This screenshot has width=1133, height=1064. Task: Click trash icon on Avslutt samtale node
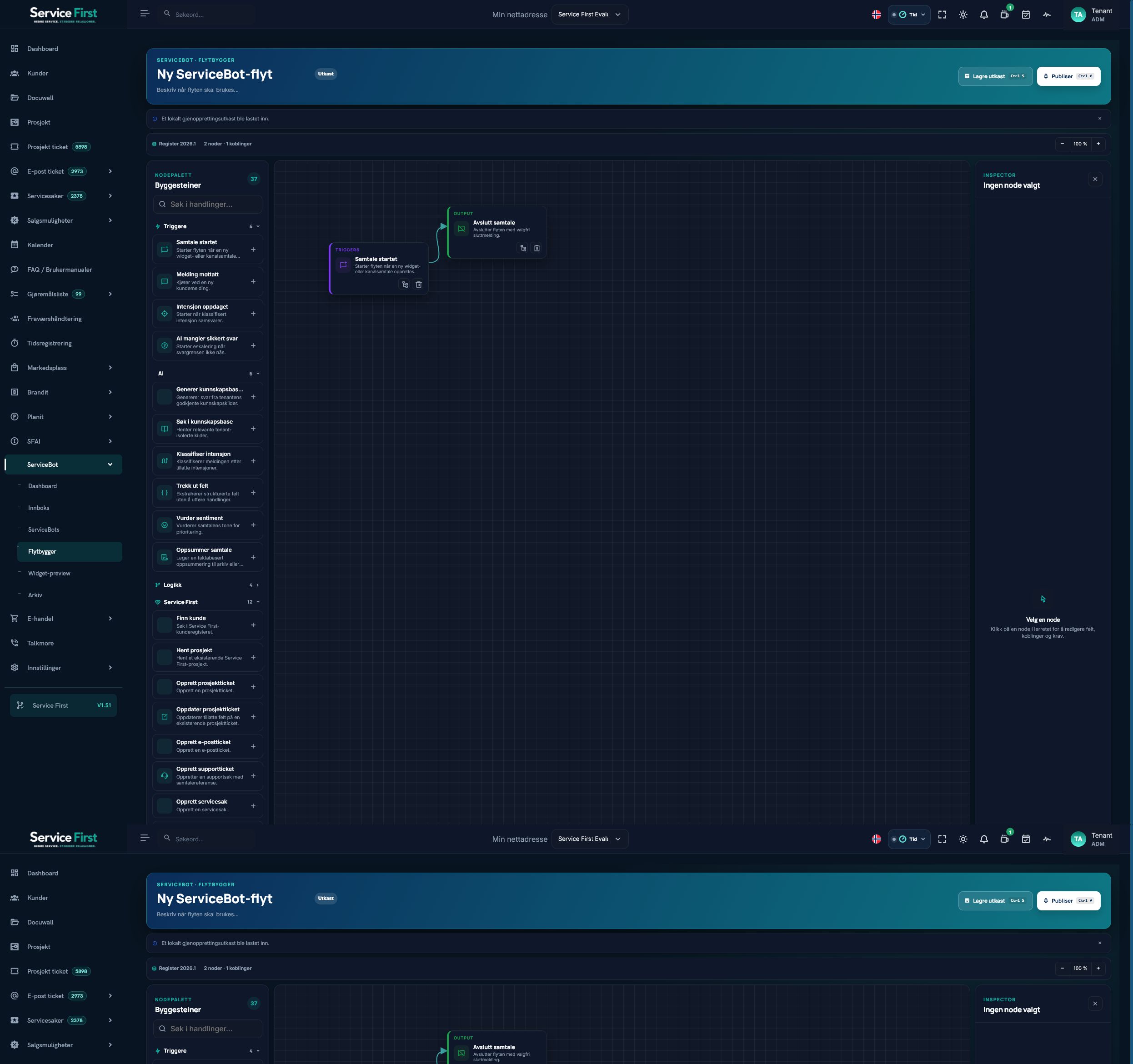537,248
